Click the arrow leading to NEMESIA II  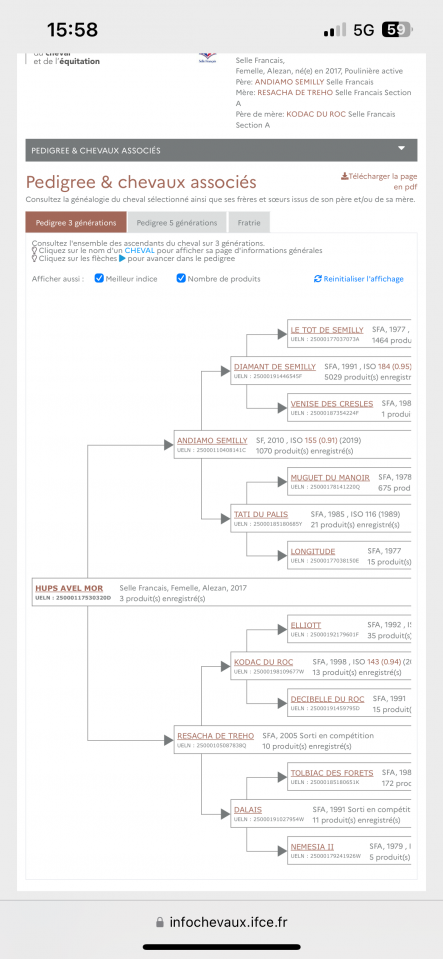click(282, 851)
